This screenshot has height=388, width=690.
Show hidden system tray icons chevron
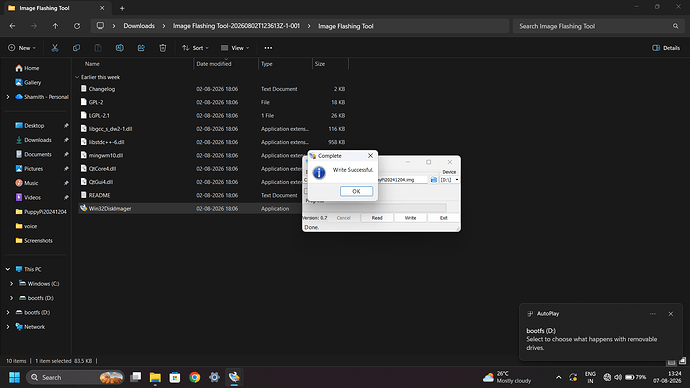click(x=558, y=377)
